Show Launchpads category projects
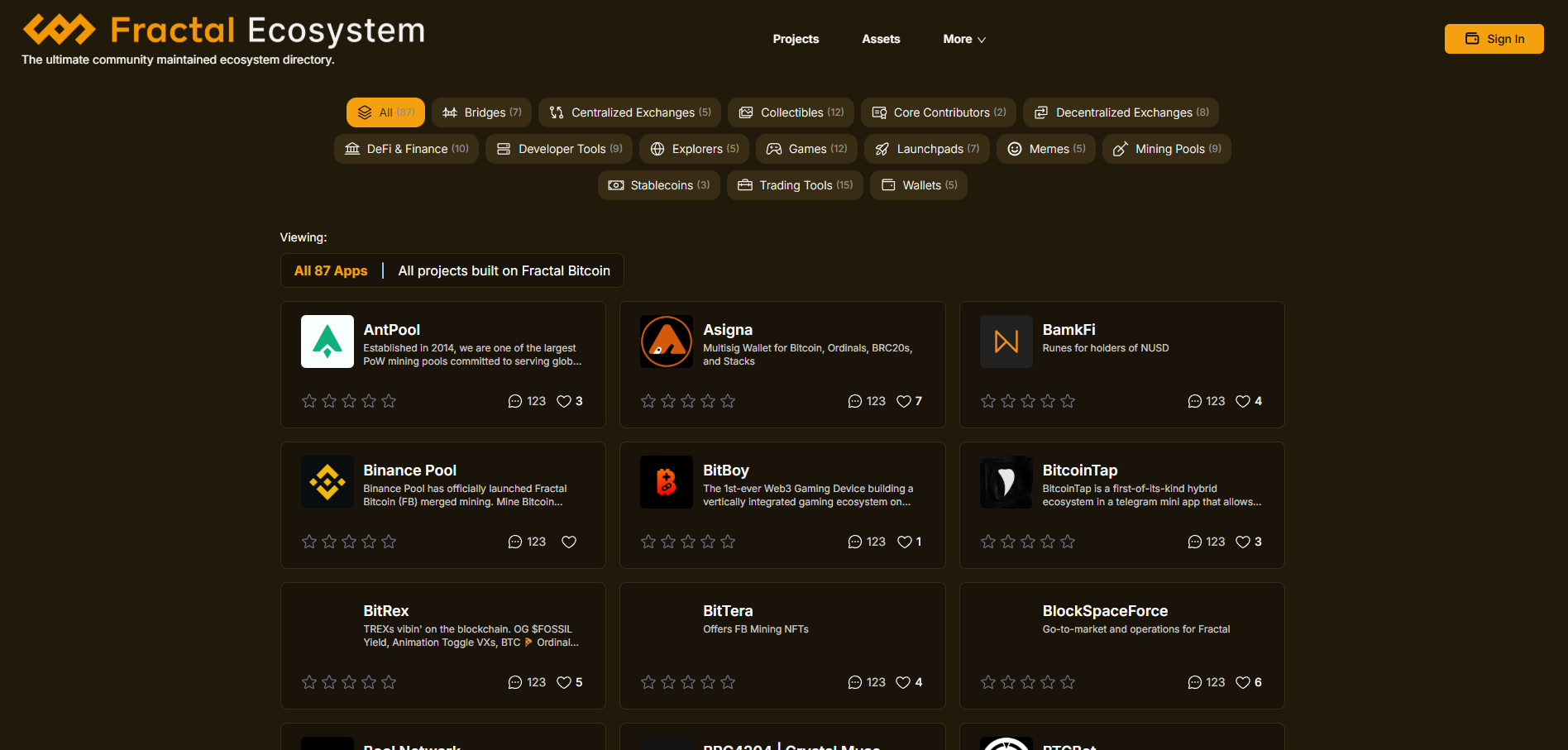 [927, 149]
